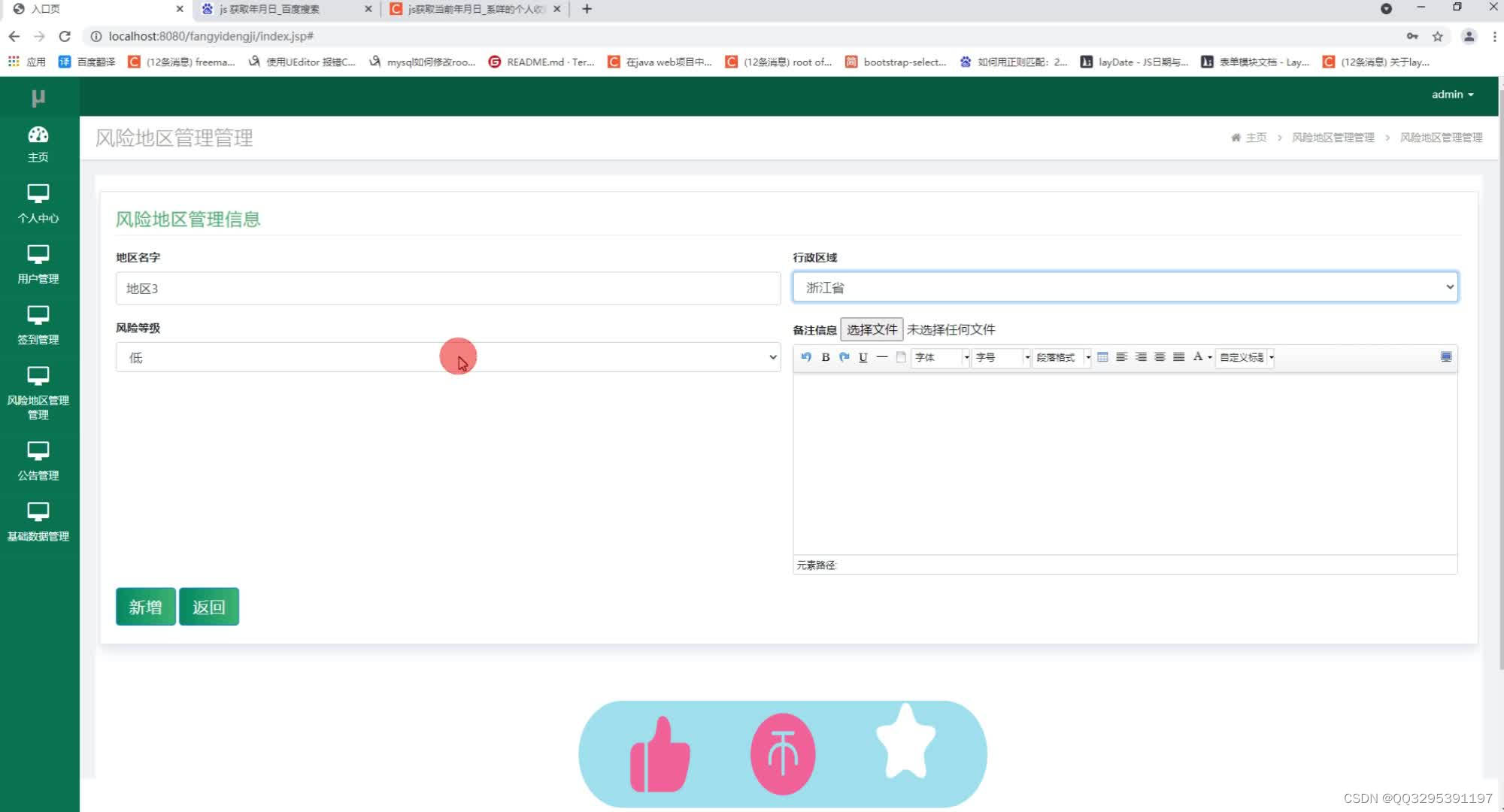The width and height of the screenshot is (1504, 812).
Task: Click the white star favorite icon
Action: (906, 742)
